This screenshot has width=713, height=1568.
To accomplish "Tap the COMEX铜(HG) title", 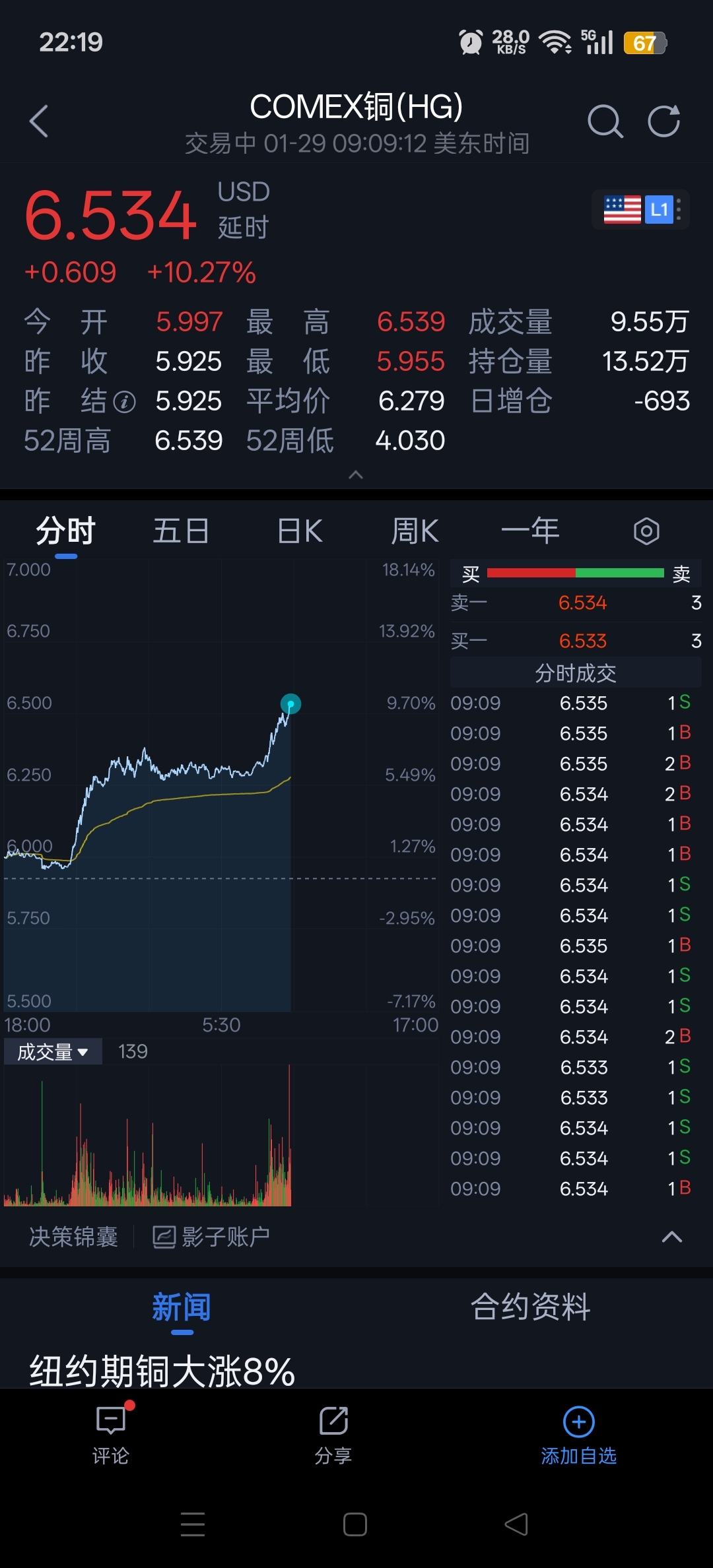I will 356,106.
